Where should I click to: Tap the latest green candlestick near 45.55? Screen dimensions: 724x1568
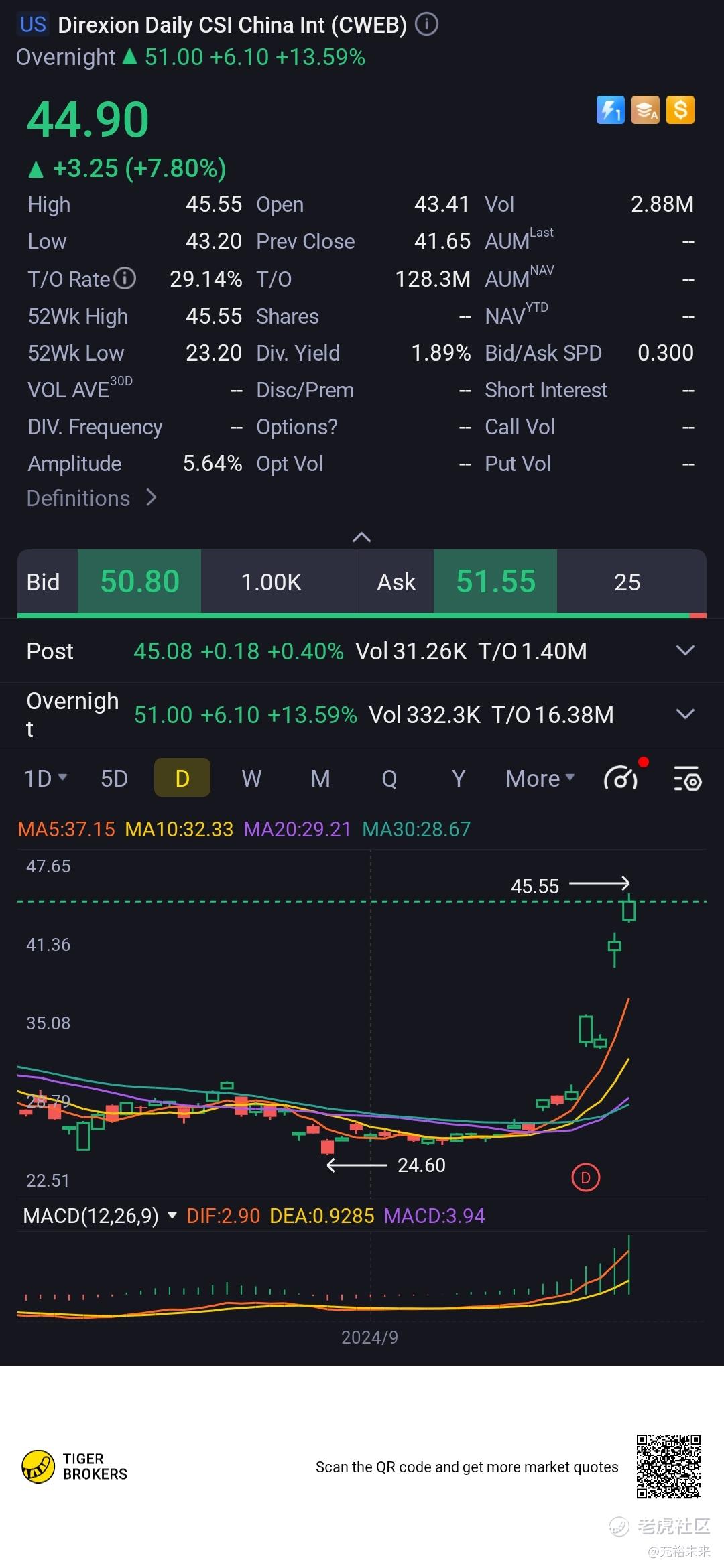click(x=629, y=909)
